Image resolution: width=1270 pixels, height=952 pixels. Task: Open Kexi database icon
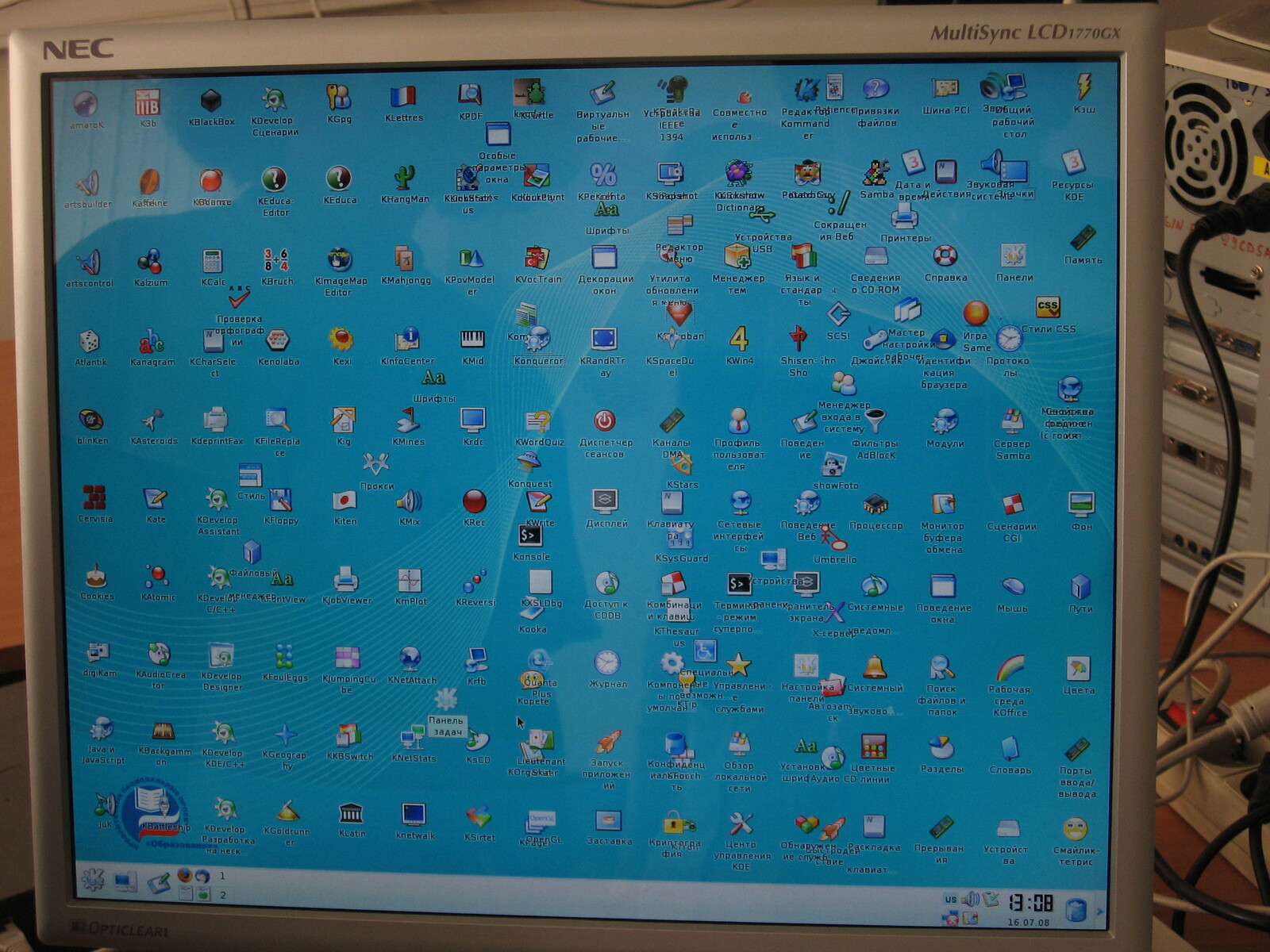[341, 340]
